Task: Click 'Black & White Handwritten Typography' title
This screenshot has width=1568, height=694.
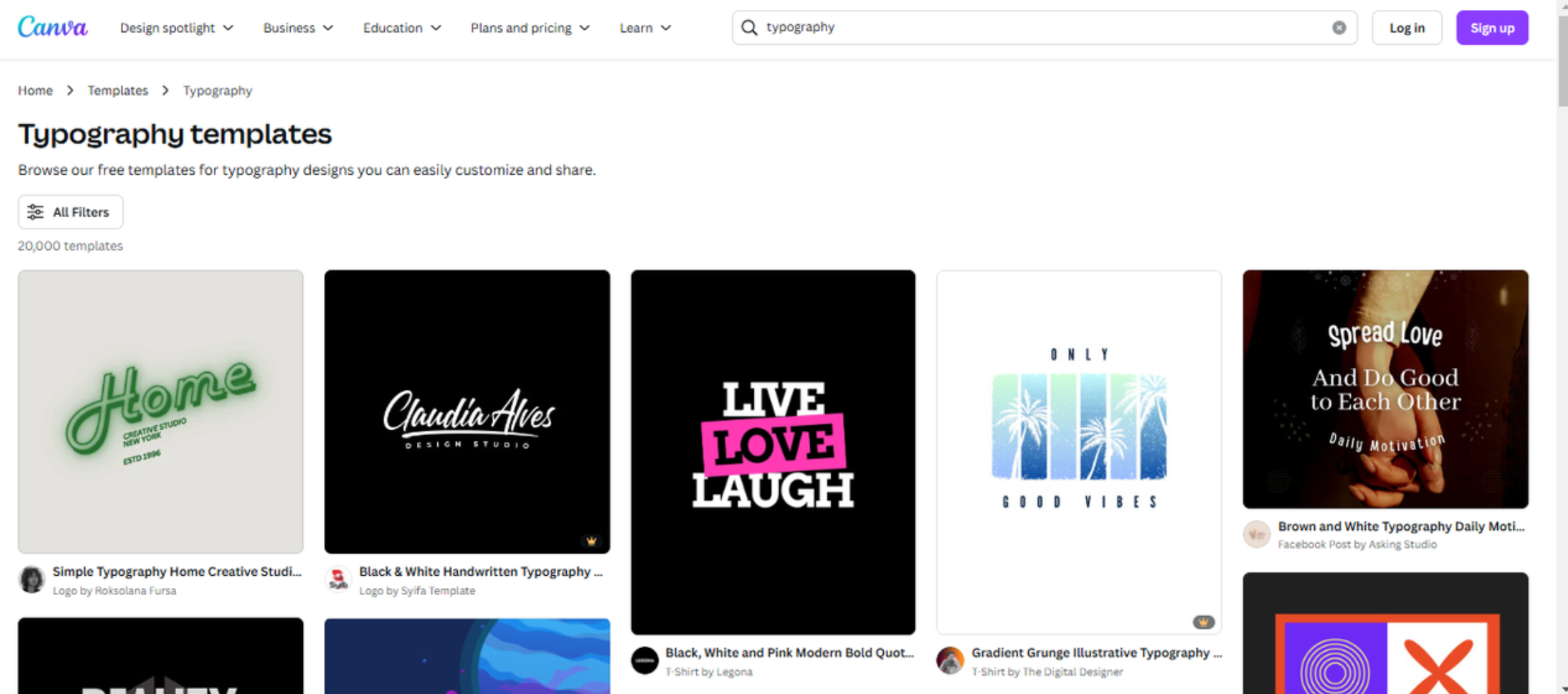Action: coord(481,572)
